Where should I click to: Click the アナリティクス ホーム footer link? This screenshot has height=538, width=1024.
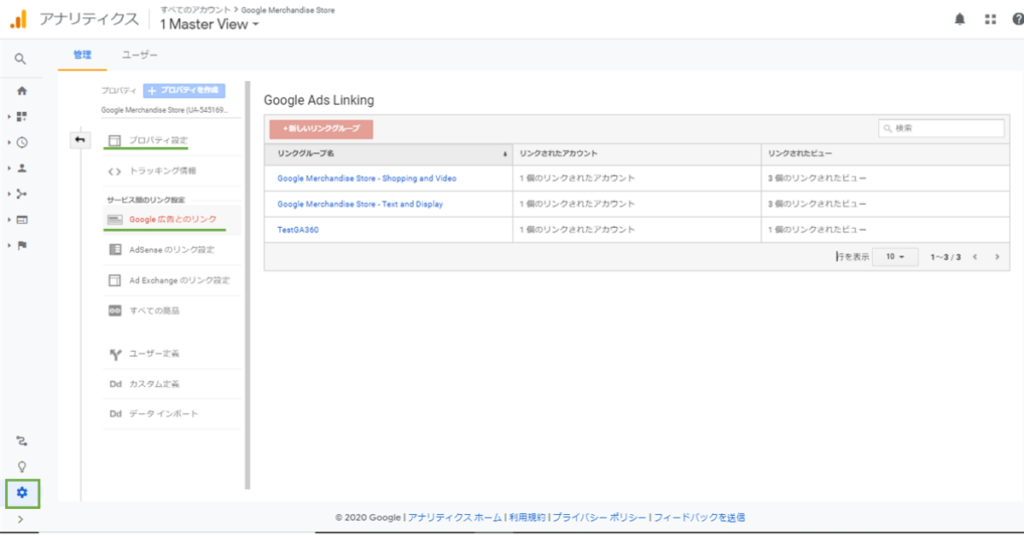point(455,518)
